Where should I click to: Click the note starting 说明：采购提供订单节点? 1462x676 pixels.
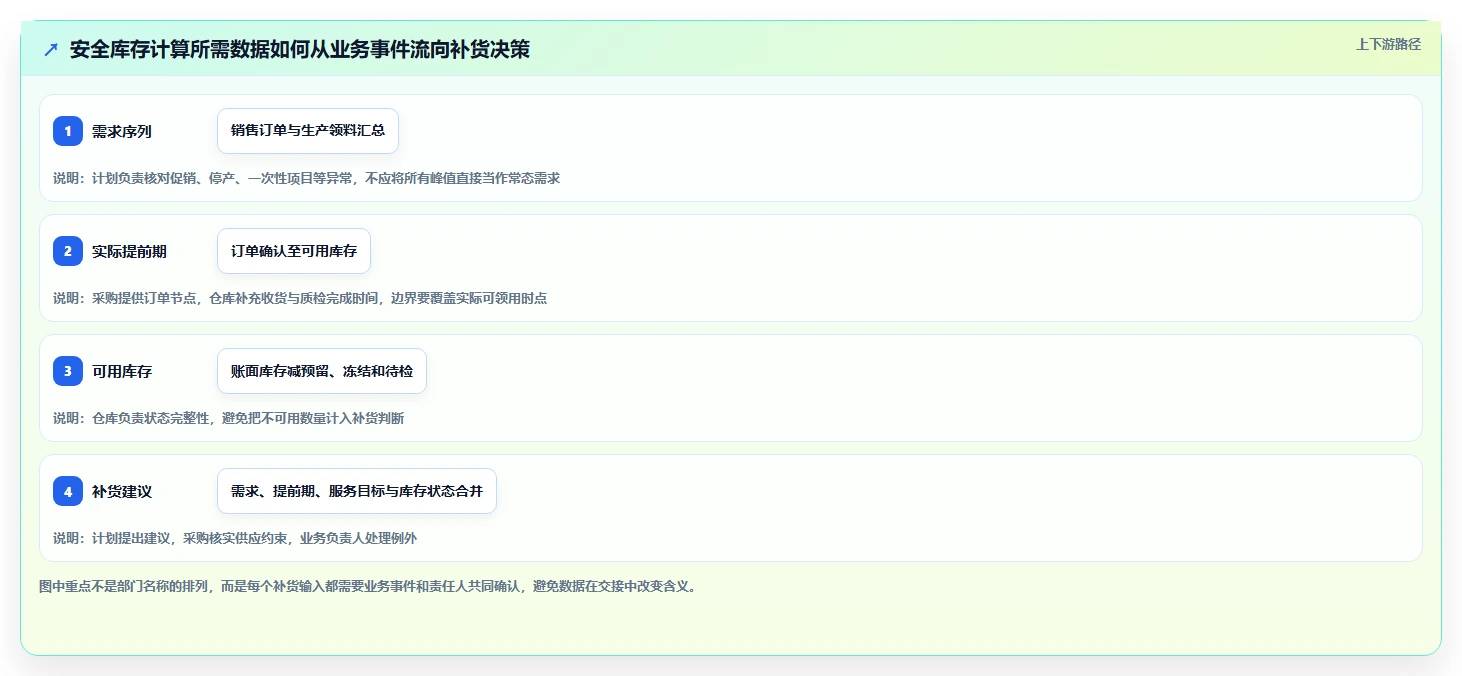(300, 298)
